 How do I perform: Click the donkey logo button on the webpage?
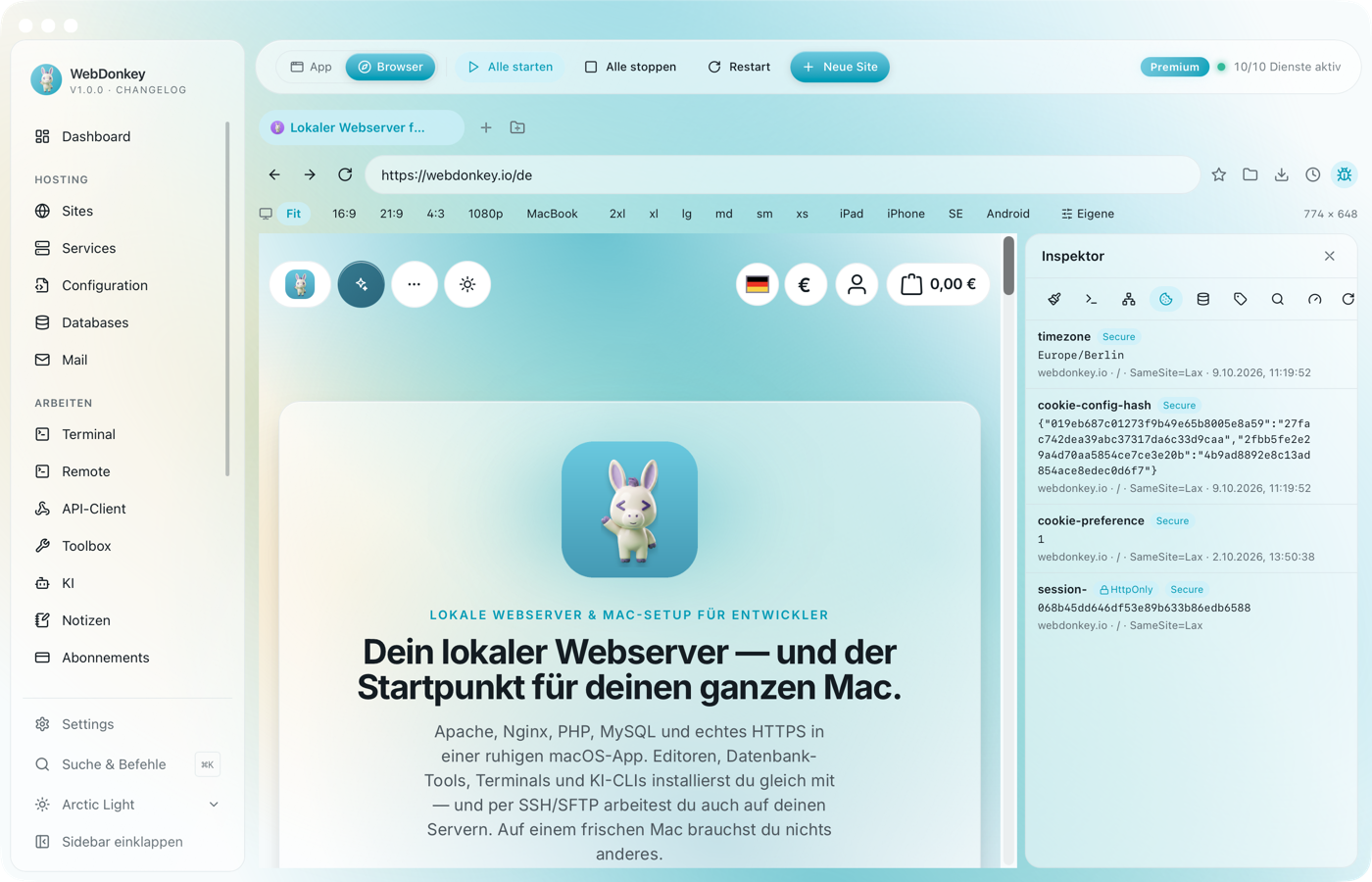tap(300, 284)
